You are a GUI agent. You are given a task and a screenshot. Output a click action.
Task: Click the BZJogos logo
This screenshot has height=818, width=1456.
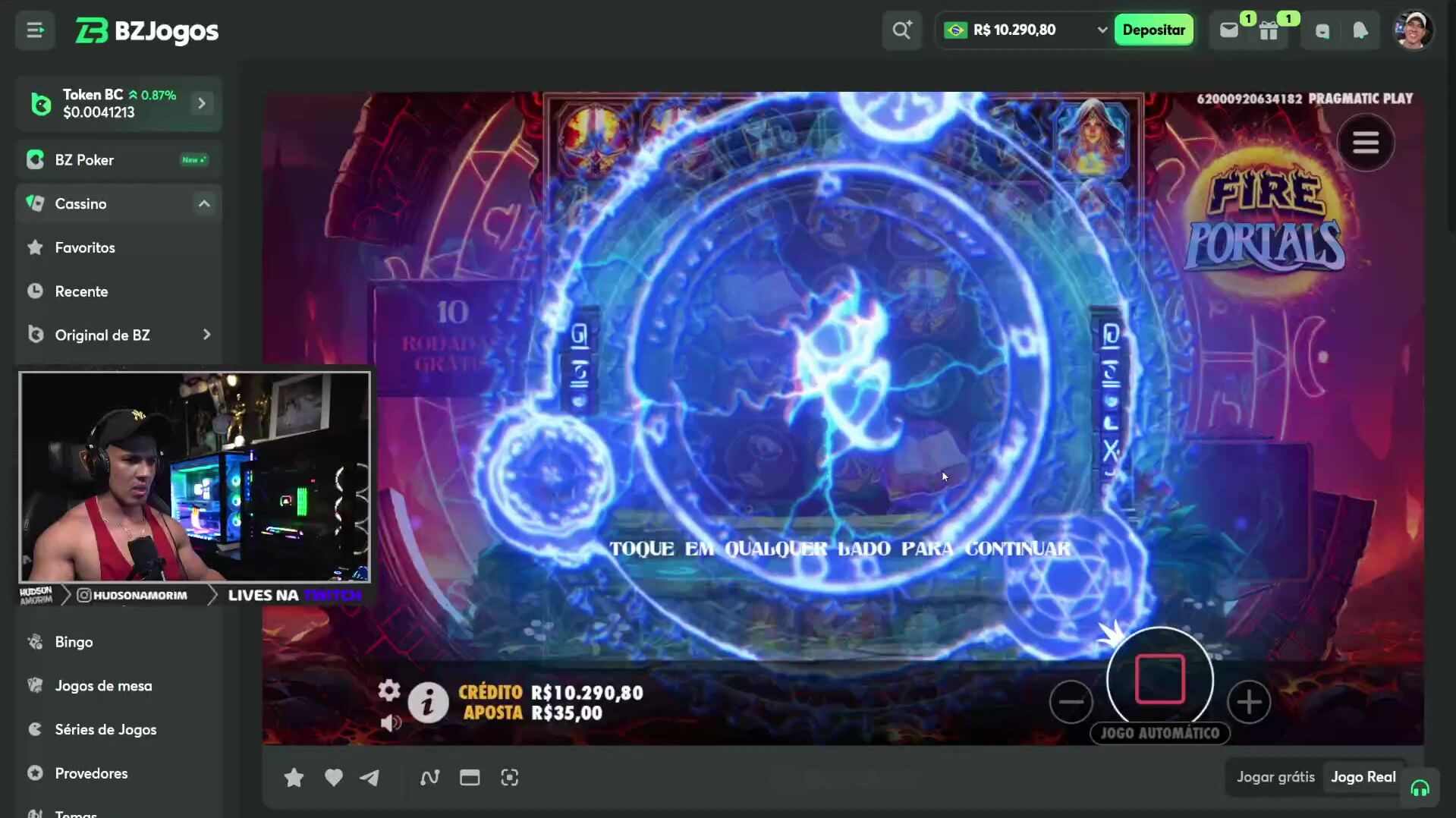pos(146,30)
